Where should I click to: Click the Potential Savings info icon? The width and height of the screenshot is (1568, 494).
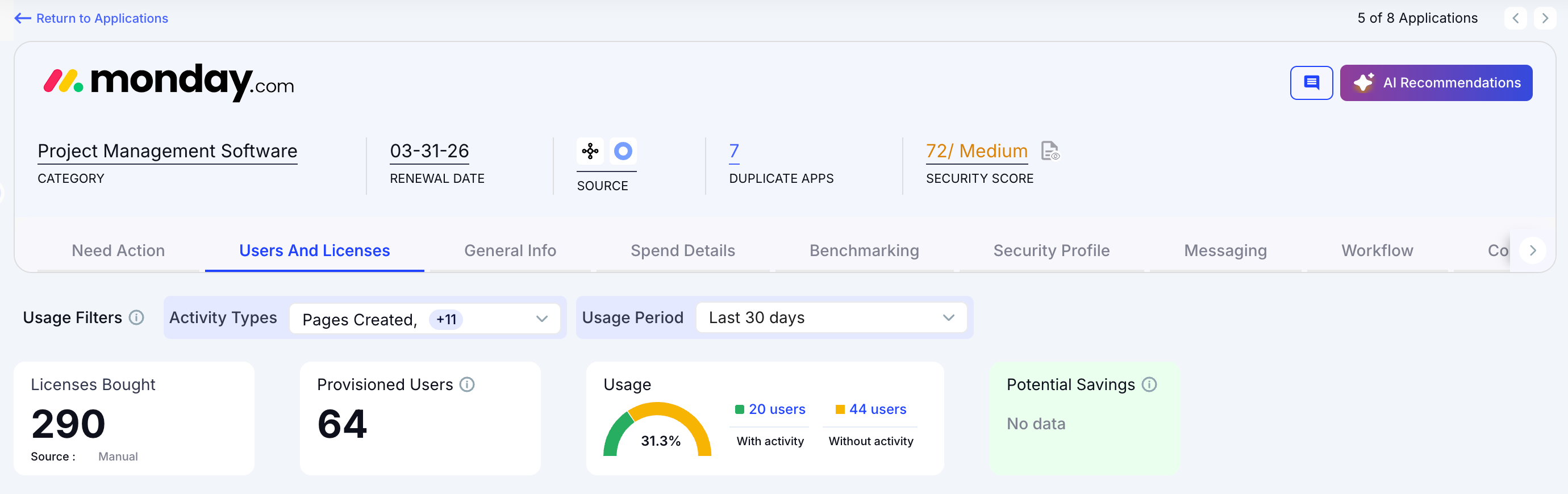point(1149,384)
